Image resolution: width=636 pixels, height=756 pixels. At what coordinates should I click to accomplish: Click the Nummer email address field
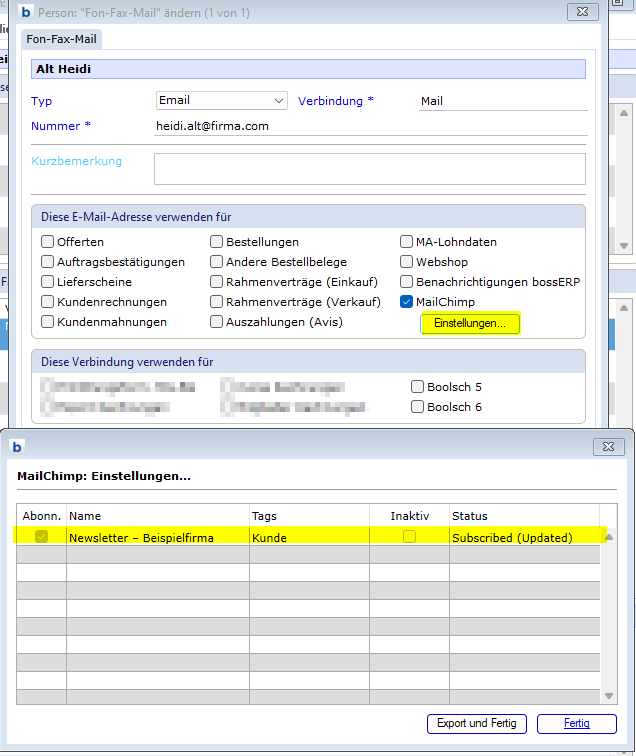click(x=368, y=126)
